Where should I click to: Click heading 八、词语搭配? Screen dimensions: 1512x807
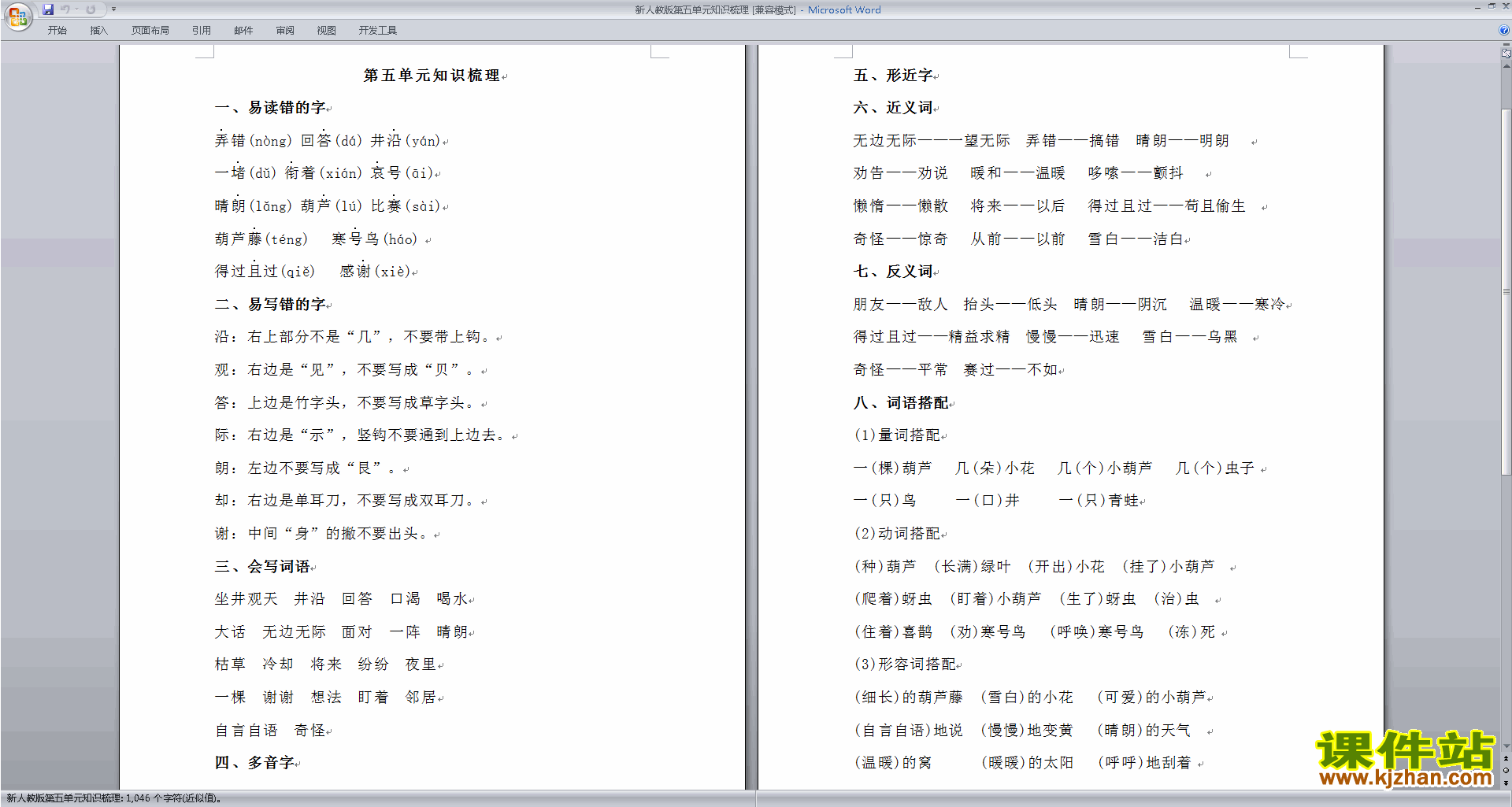[901, 402]
